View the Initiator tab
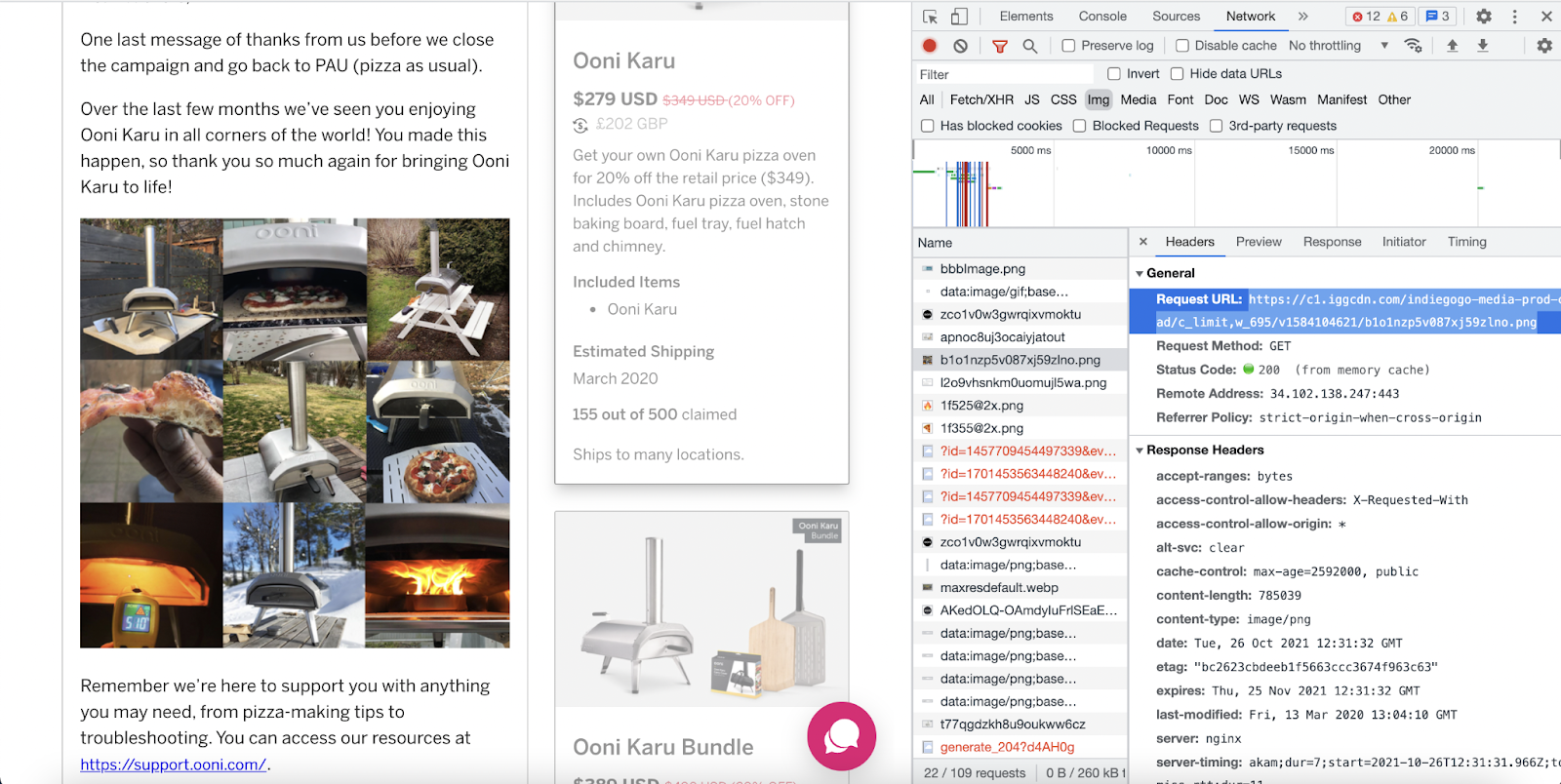The image size is (1561, 784). [1404, 242]
